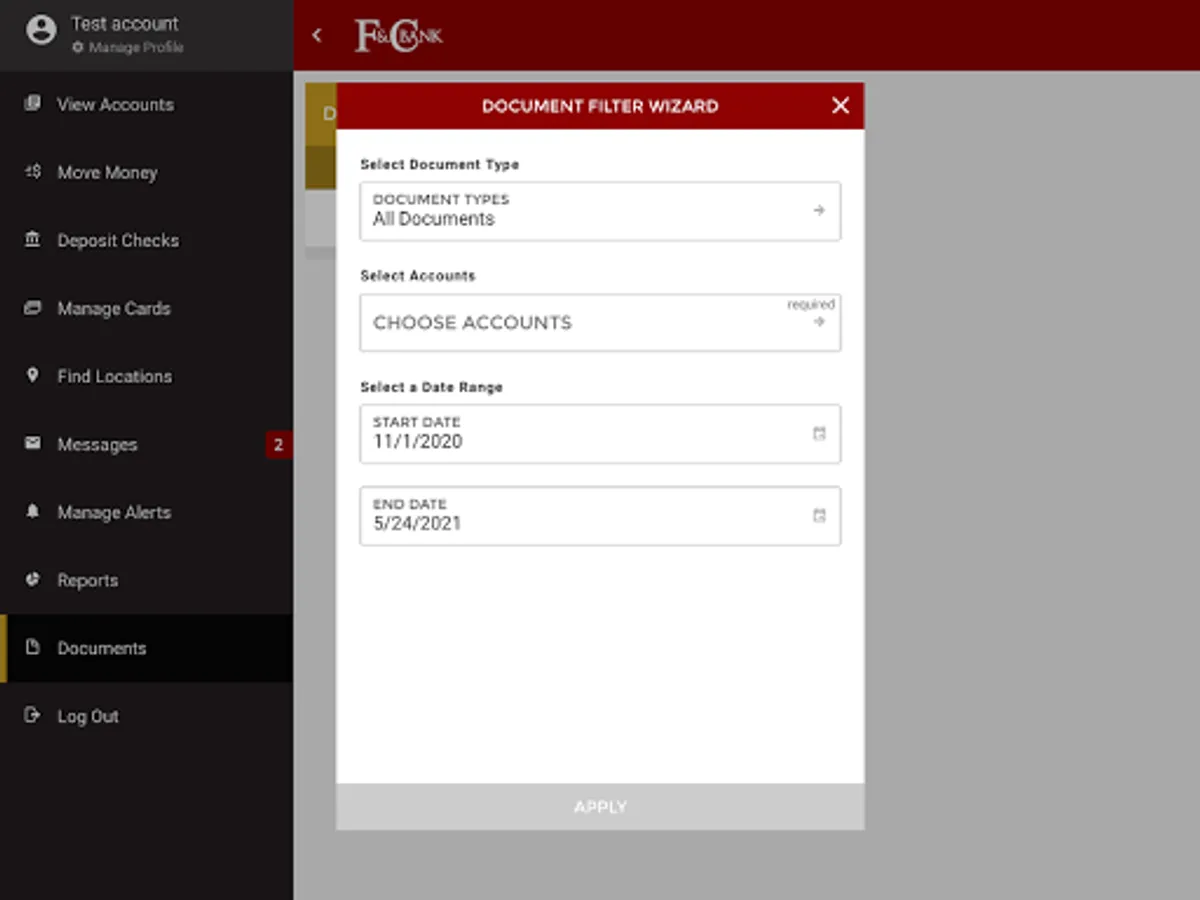
Task: Go to Move Money section
Action: tap(147, 172)
